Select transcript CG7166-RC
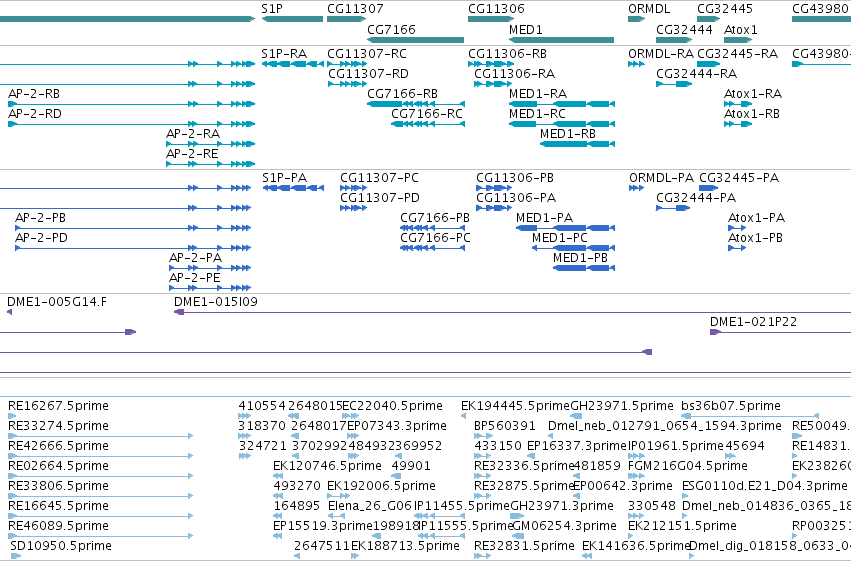This screenshot has height=561, width=851. [427, 113]
